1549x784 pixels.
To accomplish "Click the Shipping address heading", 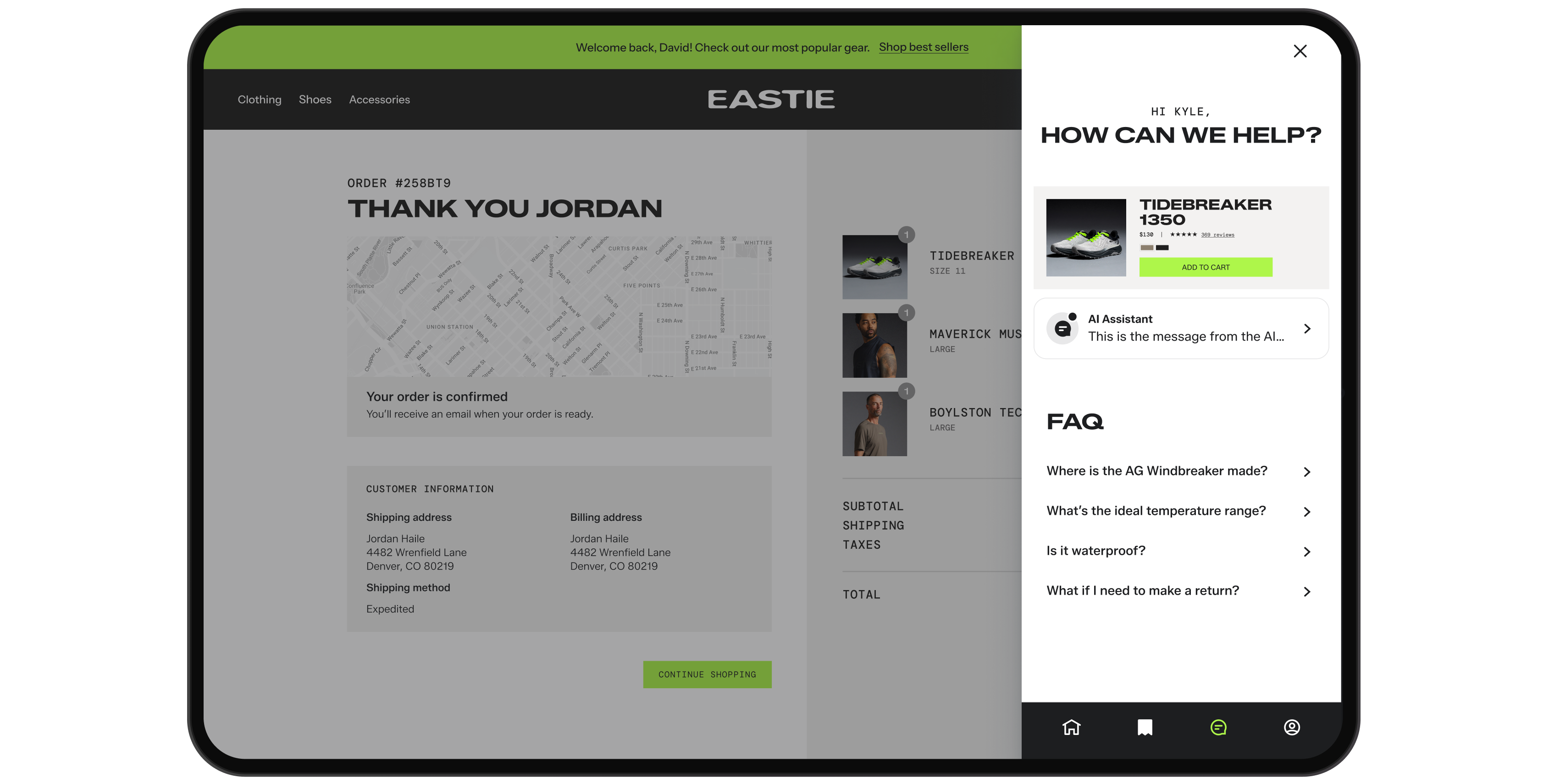I will (409, 518).
